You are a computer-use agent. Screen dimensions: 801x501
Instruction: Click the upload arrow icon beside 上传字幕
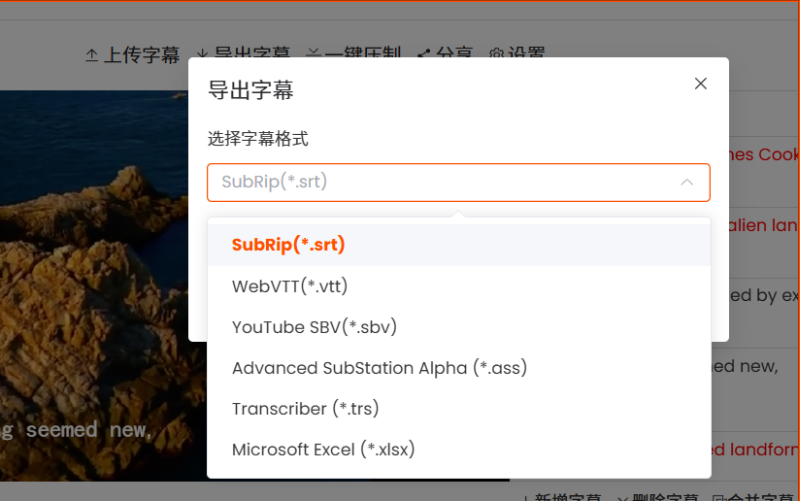91,55
